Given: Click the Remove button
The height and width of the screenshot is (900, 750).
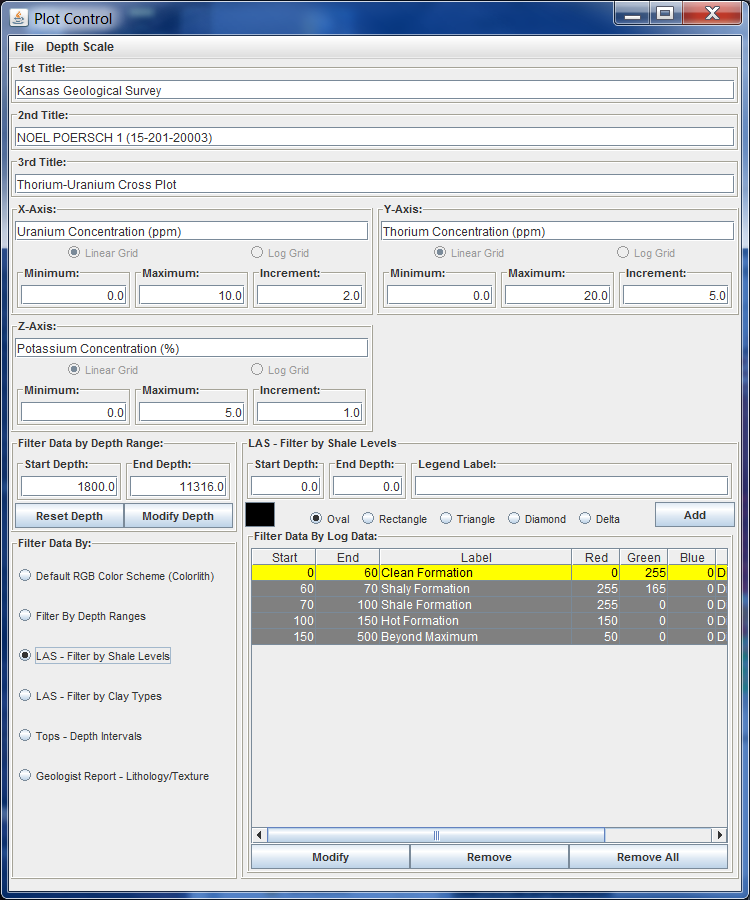Looking at the screenshot, I should [489, 857].
